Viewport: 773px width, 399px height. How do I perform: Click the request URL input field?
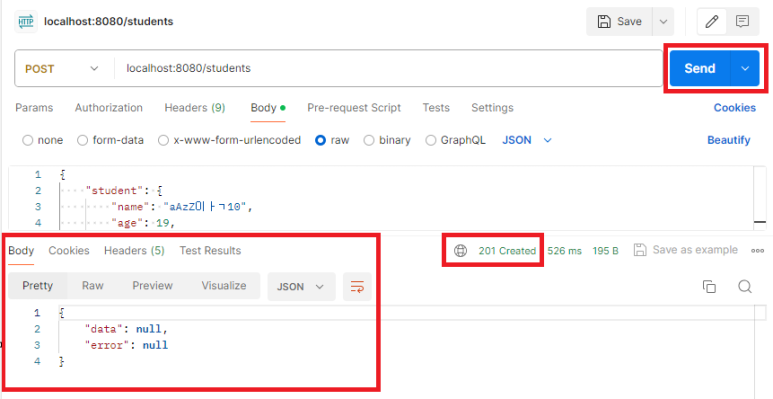[387, 69]
